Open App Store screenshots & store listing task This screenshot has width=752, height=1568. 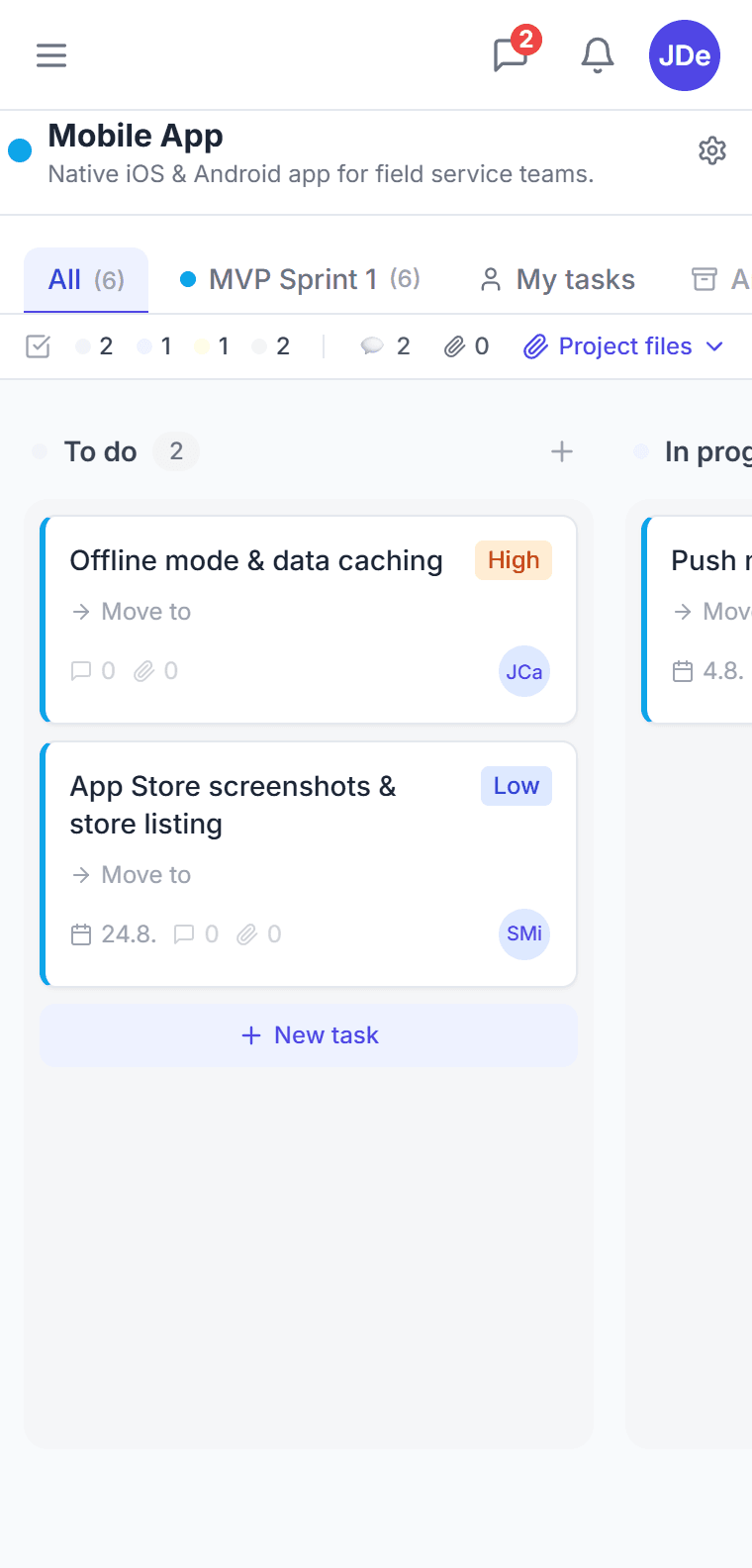[233, 805]
